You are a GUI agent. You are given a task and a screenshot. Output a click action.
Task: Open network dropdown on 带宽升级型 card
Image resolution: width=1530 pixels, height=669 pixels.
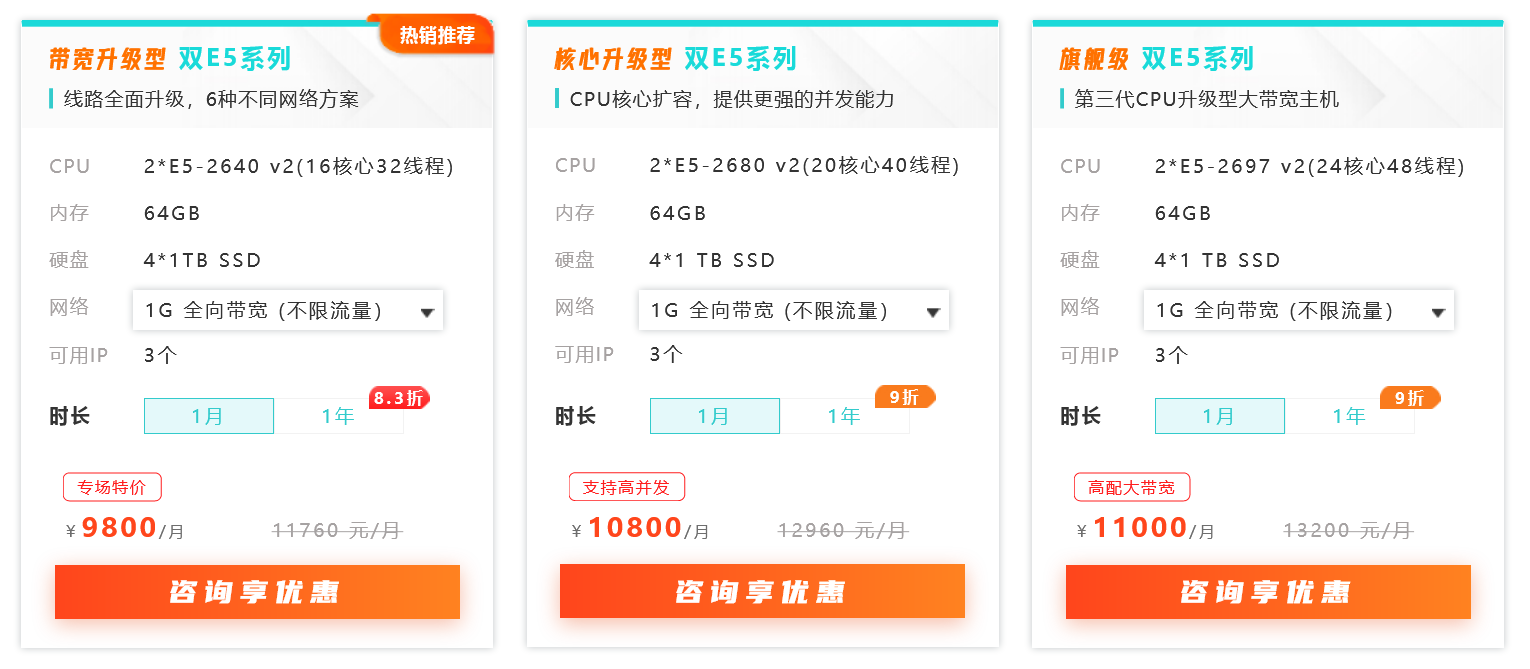coord(288,310)
